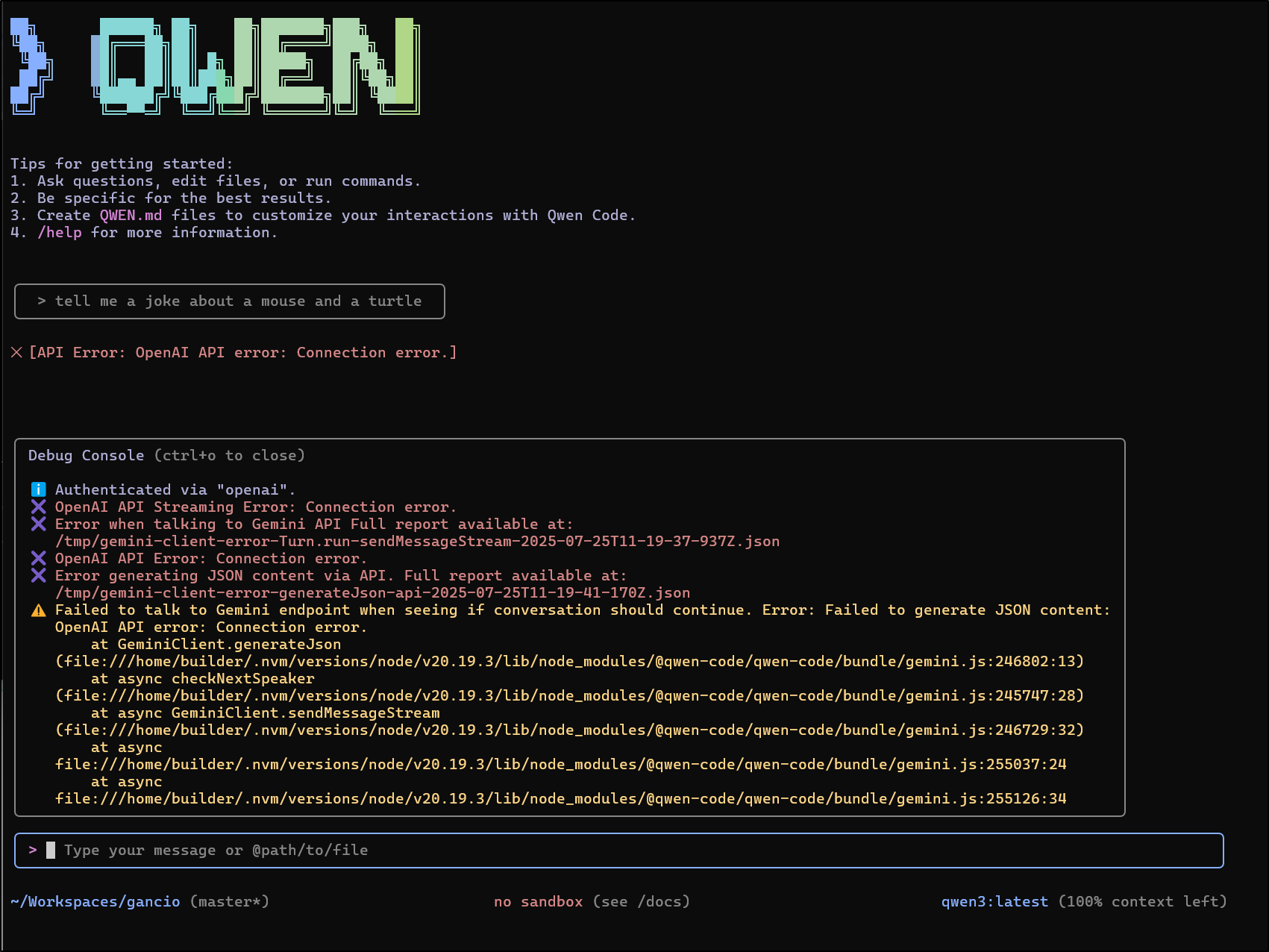This screenshot has width=1269, height=952.
Task: Click the yellow warning triangle icon
Action: (38, 610)
